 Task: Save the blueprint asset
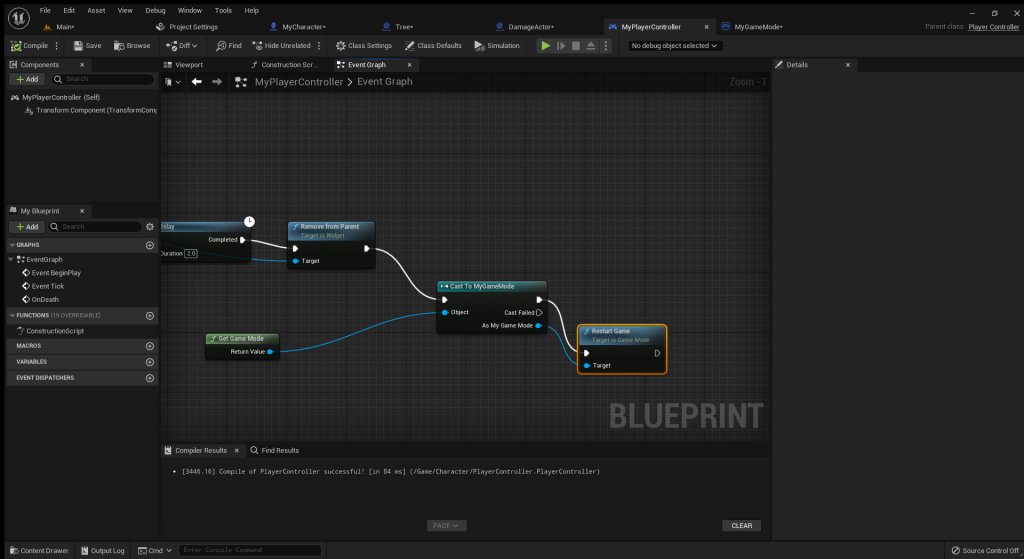[88, 46]
